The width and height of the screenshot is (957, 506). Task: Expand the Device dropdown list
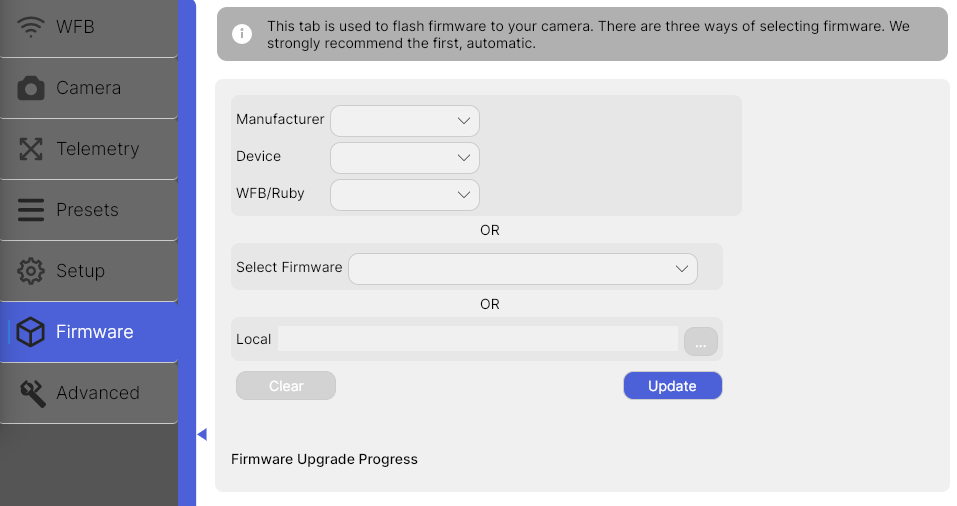tap(405, 158)
